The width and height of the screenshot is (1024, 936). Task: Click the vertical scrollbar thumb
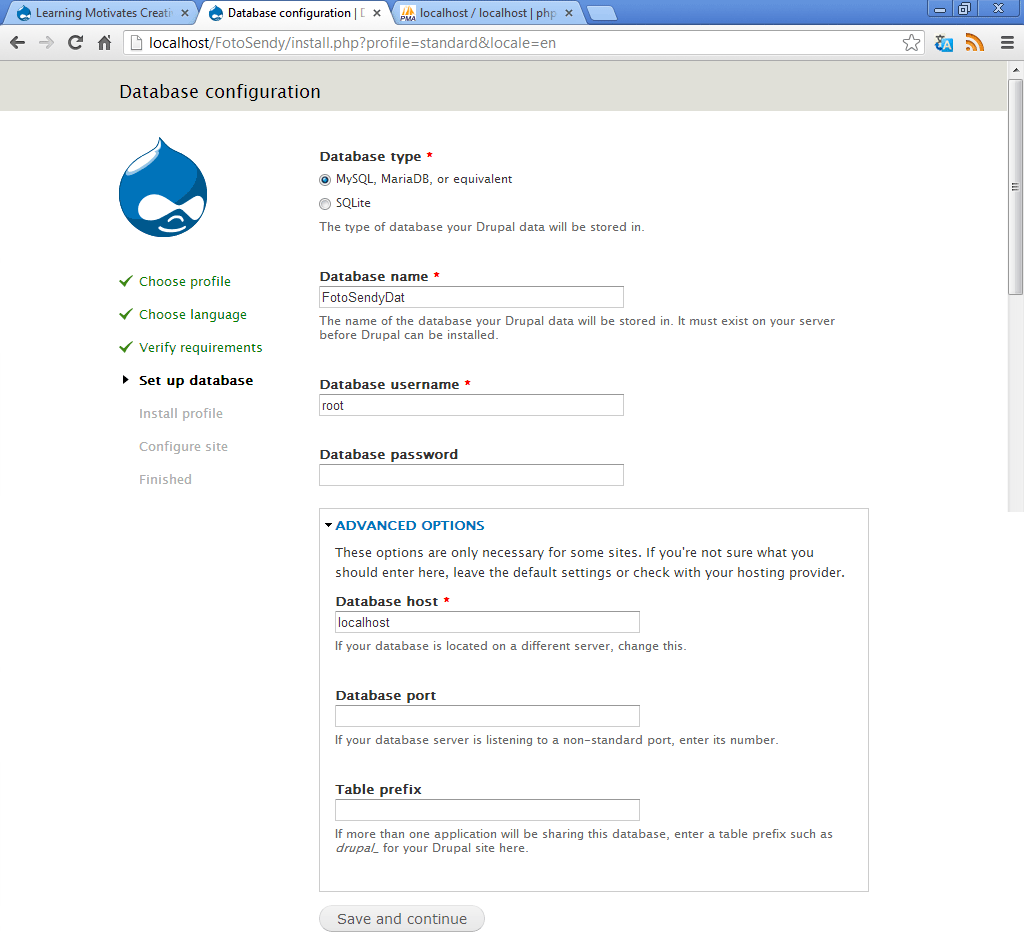pos(1015,187)
